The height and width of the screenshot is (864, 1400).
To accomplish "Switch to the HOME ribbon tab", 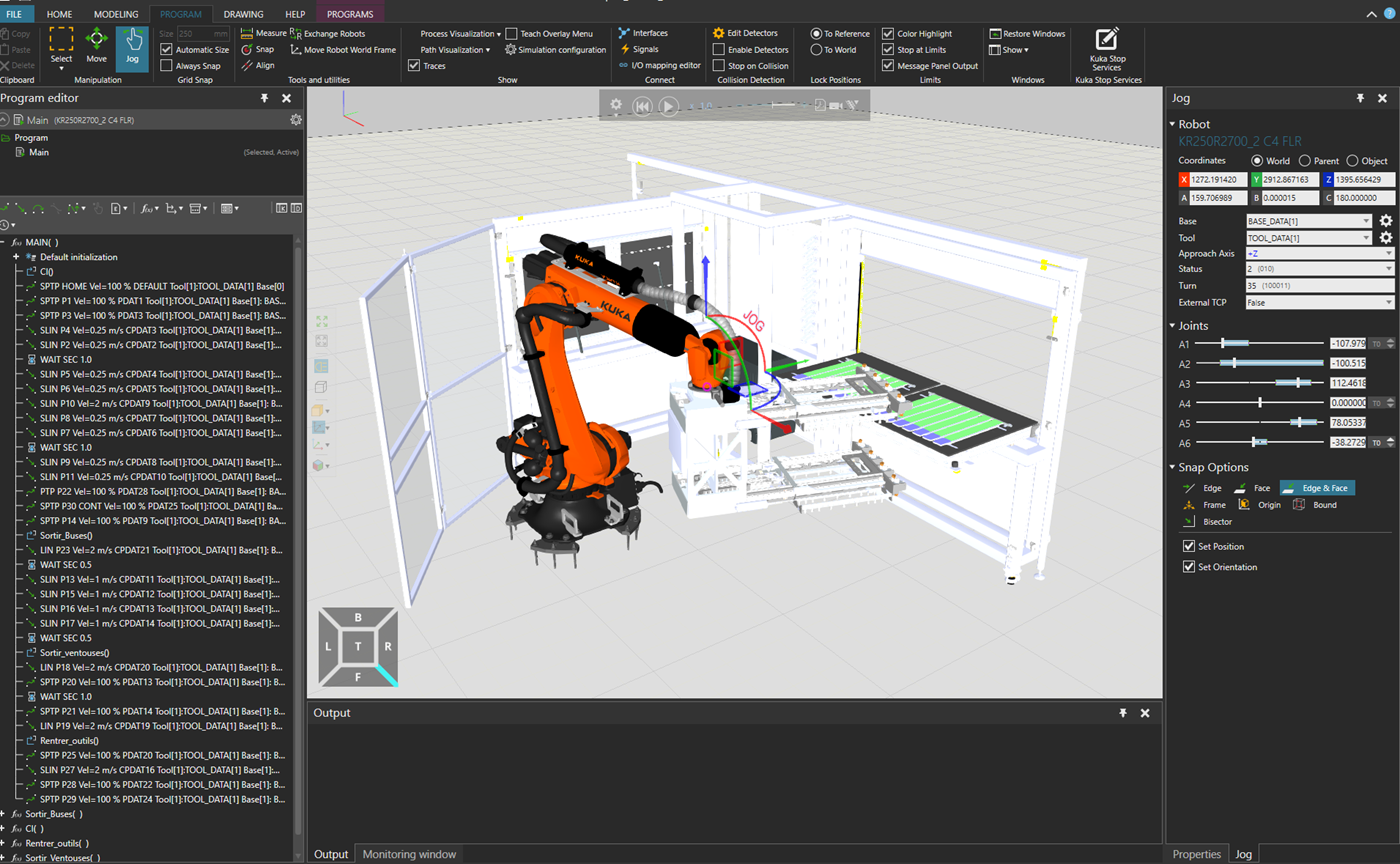I will 59,14.
